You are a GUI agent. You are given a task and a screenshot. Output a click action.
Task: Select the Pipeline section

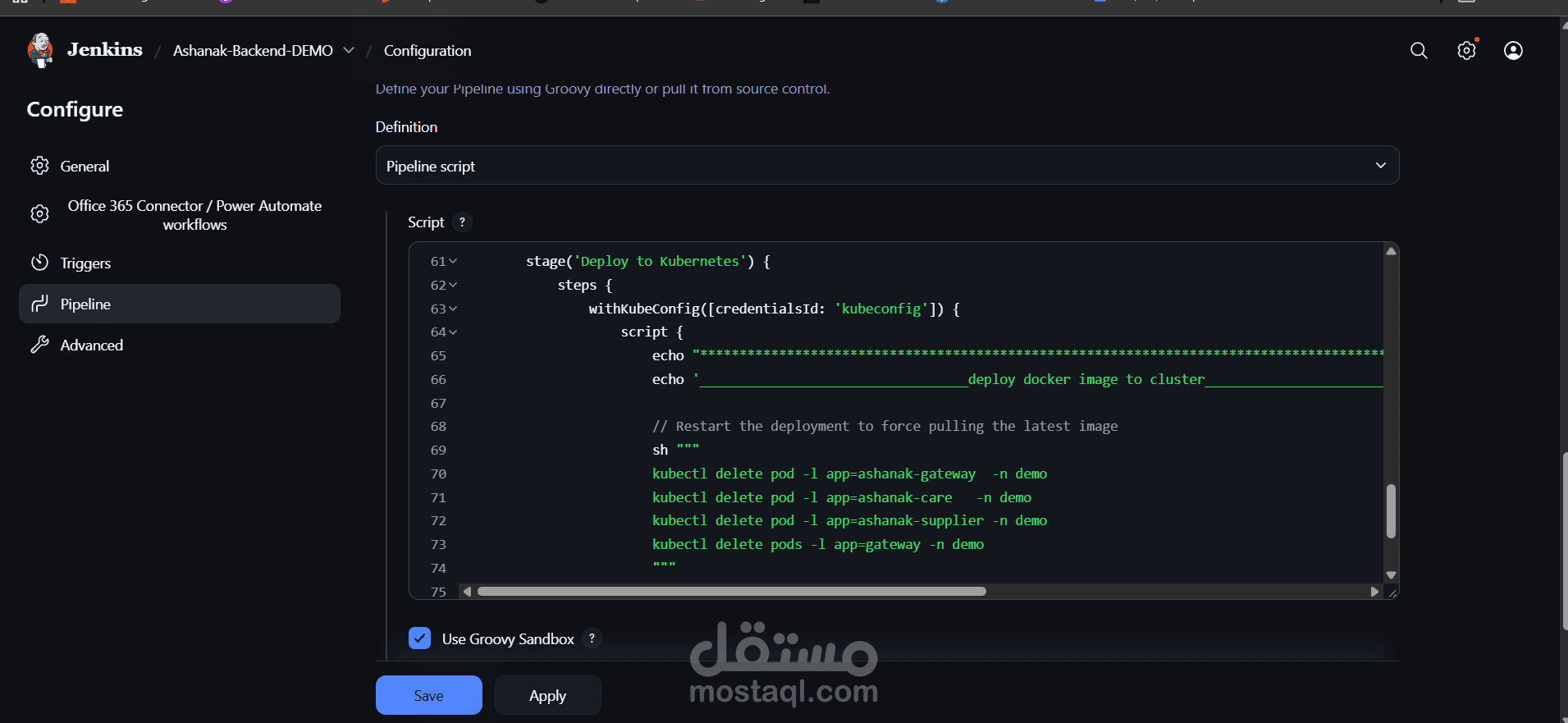coord(180,304)
